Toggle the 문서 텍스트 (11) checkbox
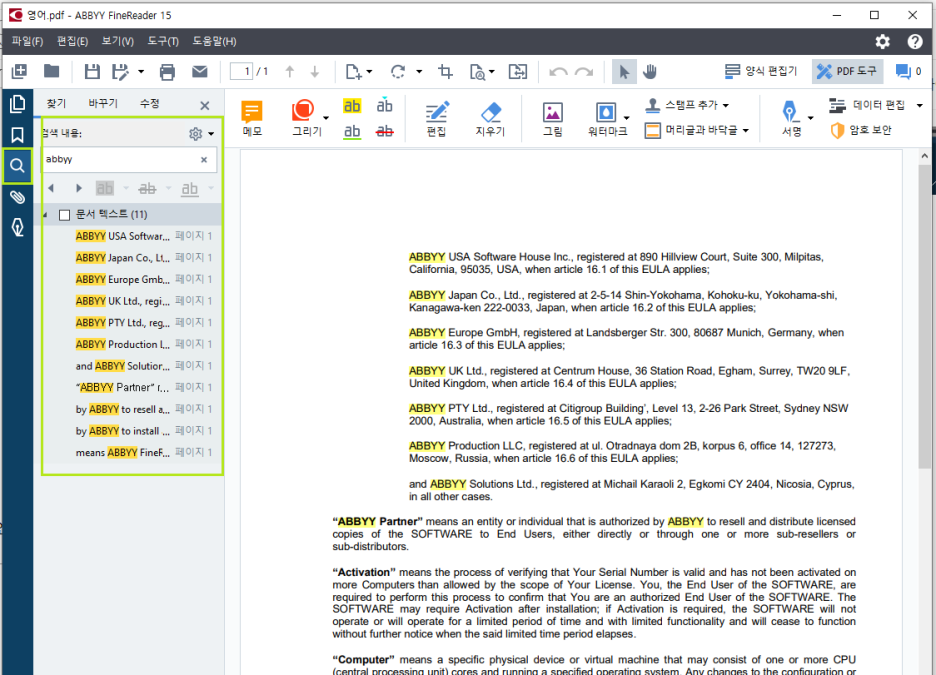This screenshot has height=675, width=936. coord(64,215)
